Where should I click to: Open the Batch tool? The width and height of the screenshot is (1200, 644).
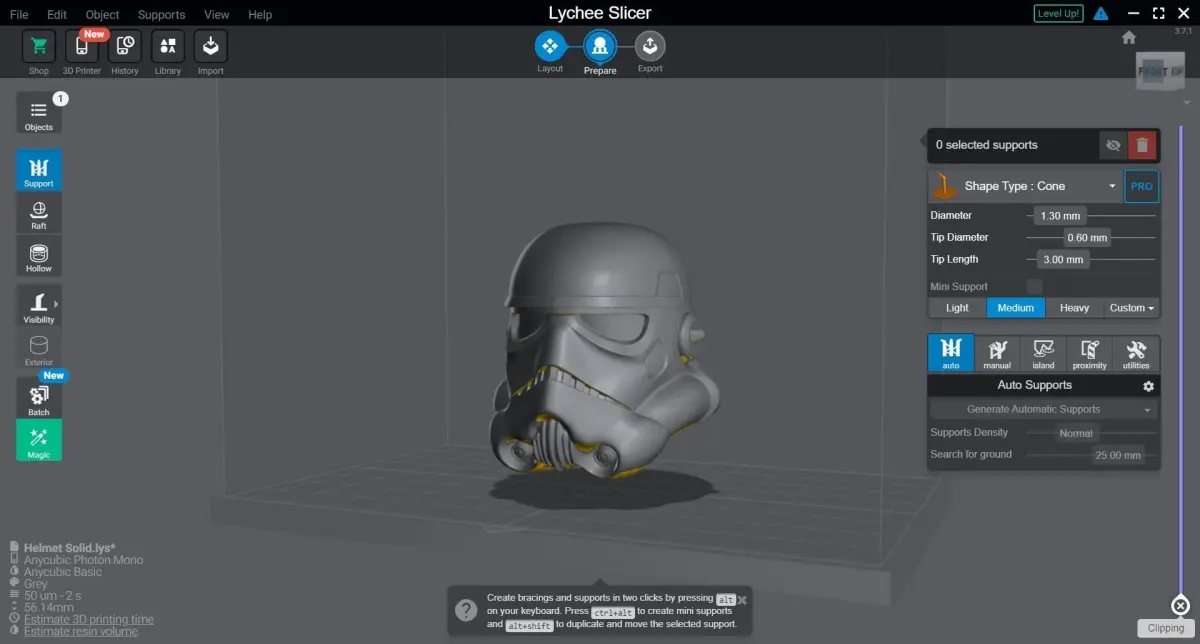(39, 398)
